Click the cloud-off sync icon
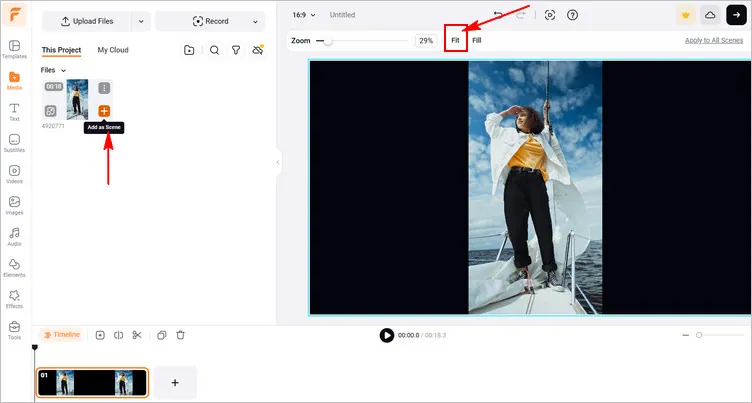This screenshot has width=752, height=403. 258,50
